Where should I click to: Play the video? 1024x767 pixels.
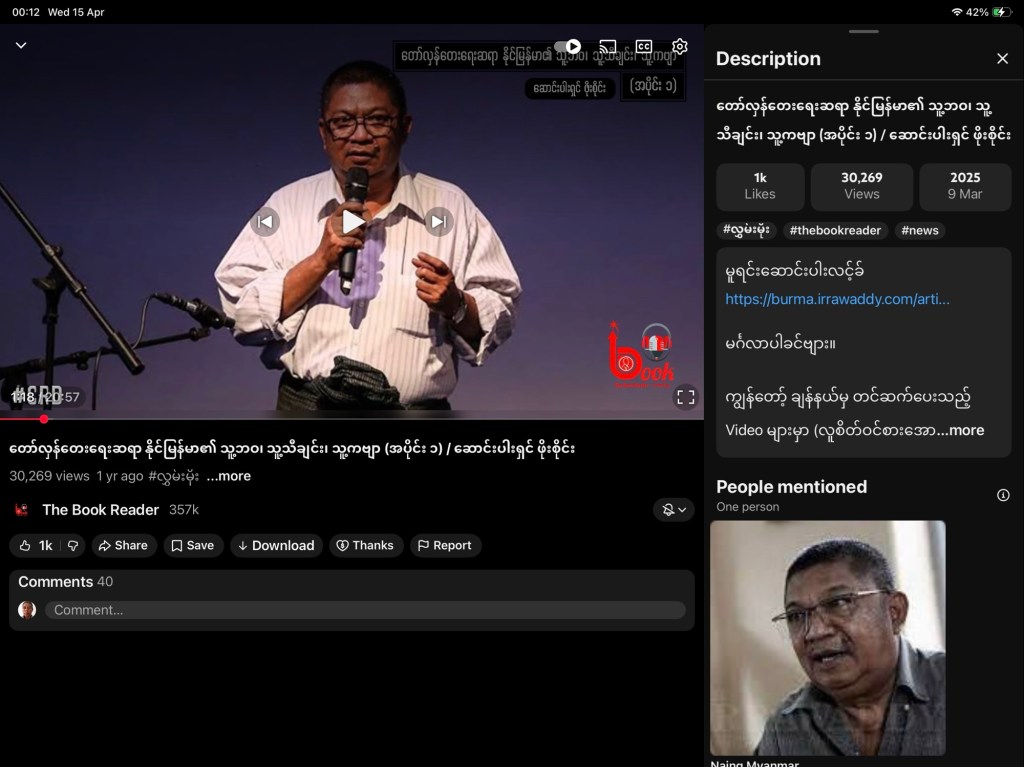tap(352, 221)
